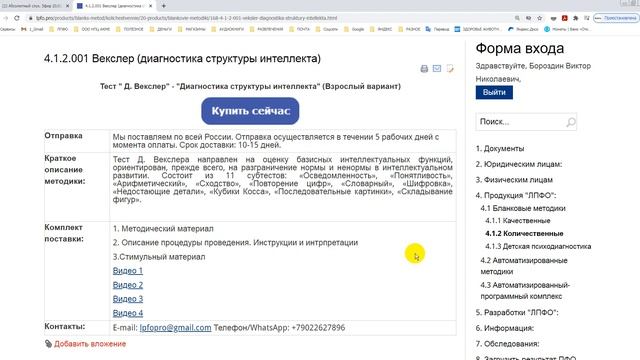640x360 pixels.
Task: Bookmark this page with the star icon
Action: tap(540, 18)
